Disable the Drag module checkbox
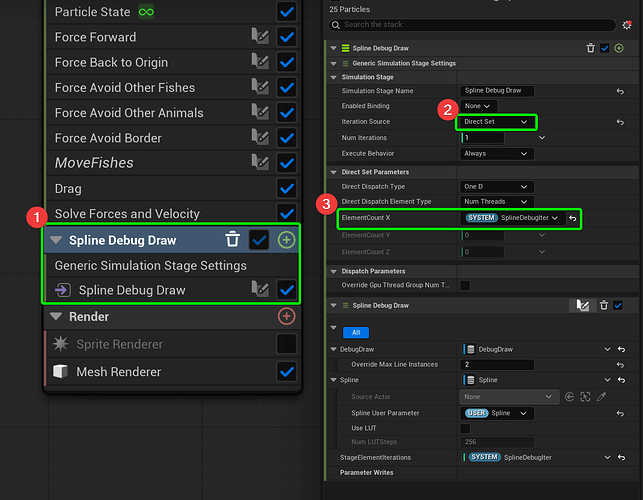Image resolution: width=643 pixels, height=500 pixels. click(286, 188)
